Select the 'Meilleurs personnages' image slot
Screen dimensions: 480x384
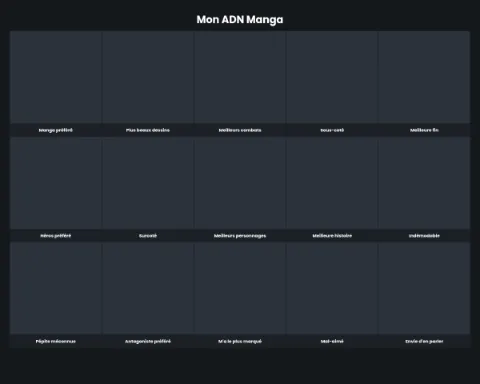240,183
